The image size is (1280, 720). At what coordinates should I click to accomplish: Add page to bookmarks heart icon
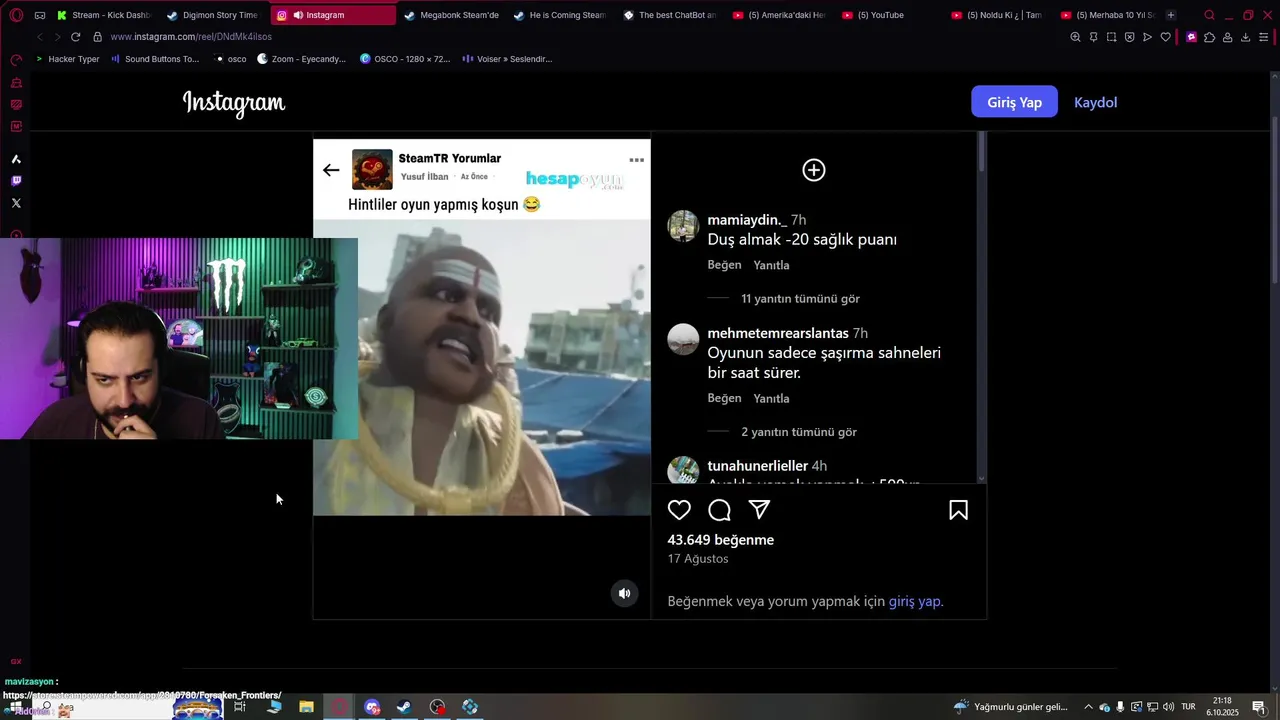pos(1165,37)
